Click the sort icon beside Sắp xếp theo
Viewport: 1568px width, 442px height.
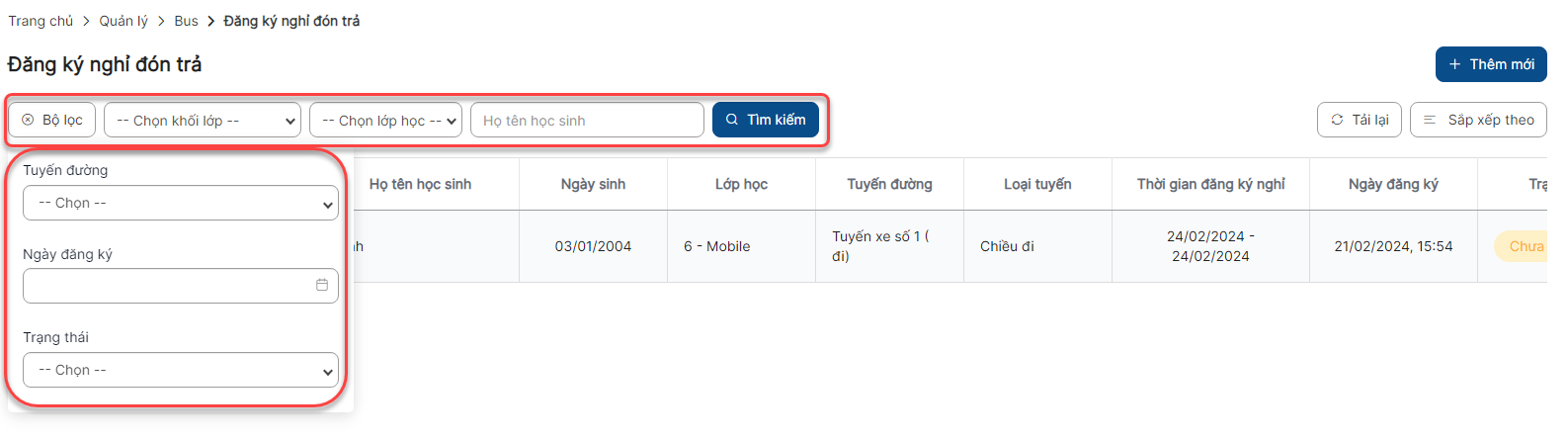click(1430, 120)
